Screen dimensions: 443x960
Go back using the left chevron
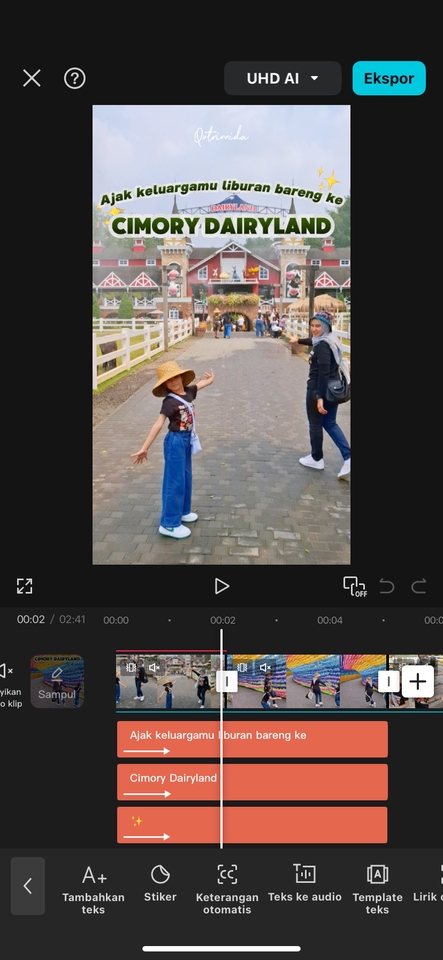[28, 886]
